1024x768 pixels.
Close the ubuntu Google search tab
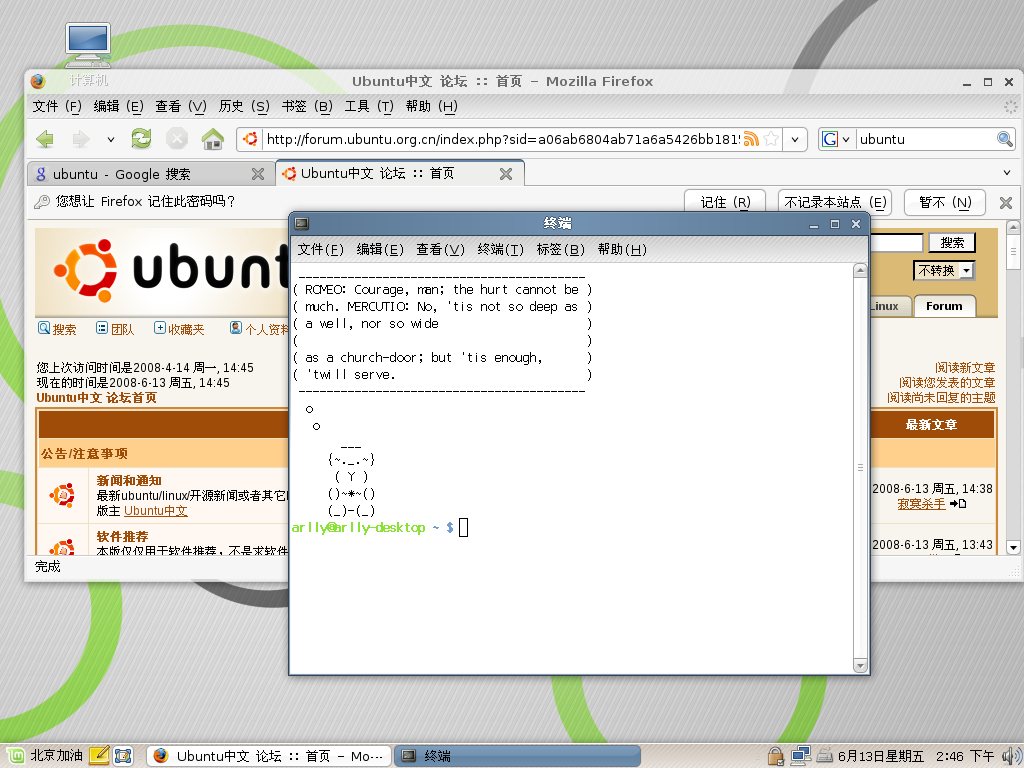pyautogui.click(x=258, y=174)
